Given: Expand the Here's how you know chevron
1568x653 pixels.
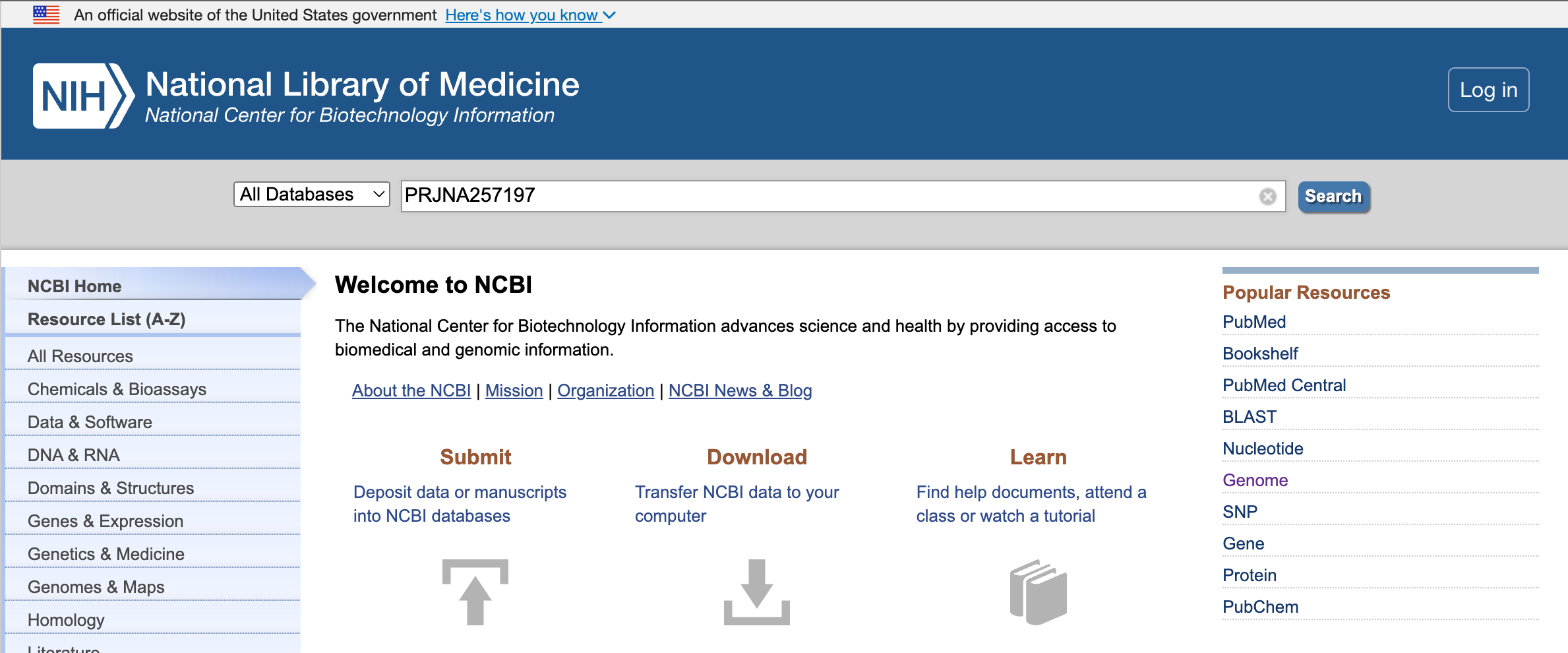Looking at the screenshot, I should (x=609, y=15).
